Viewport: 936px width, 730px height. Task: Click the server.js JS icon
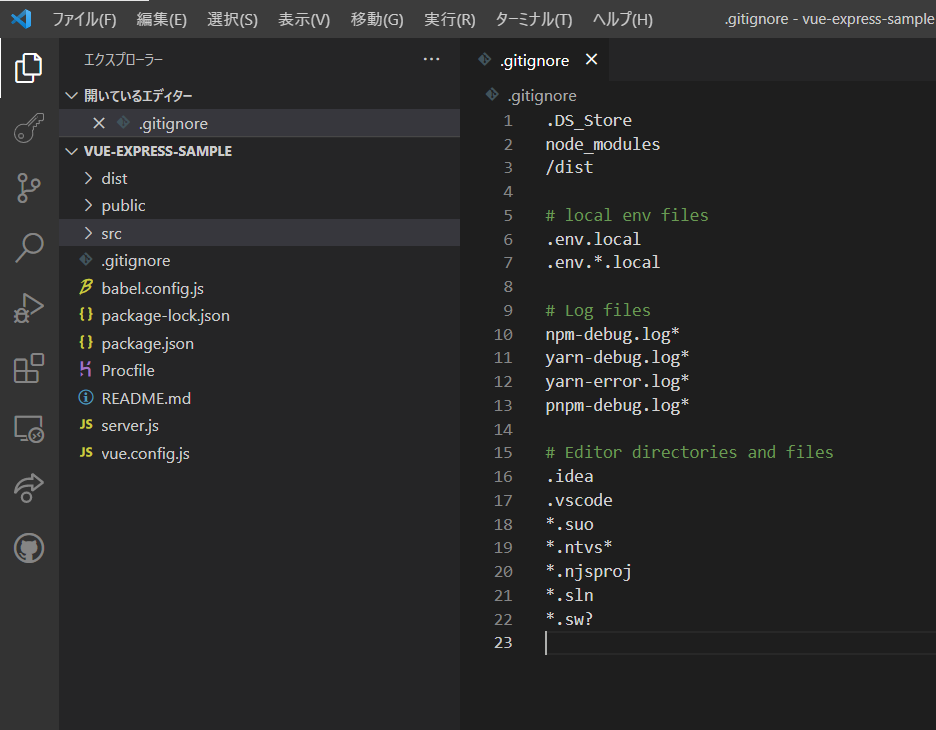coord(86,424)
